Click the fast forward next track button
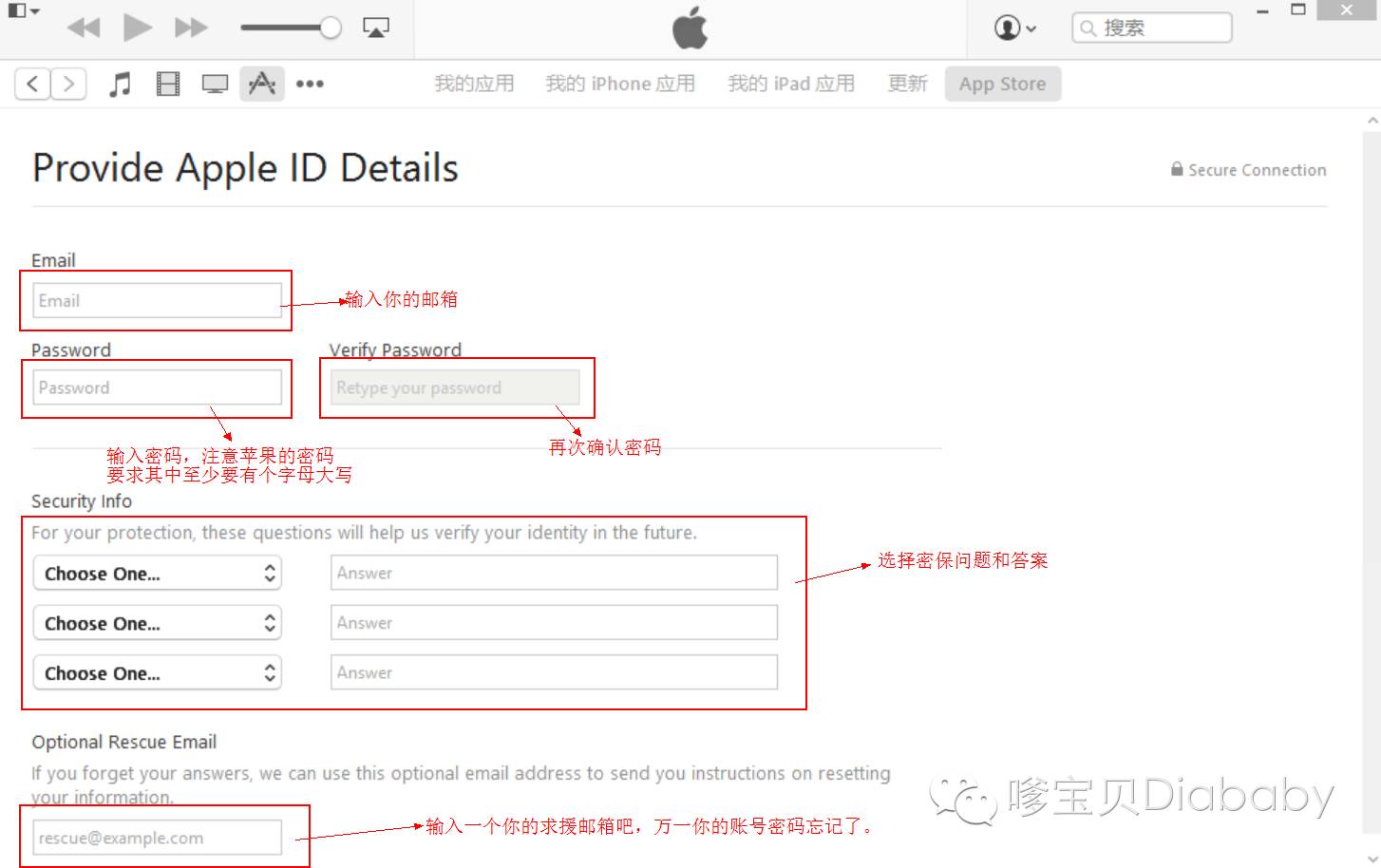Viewport: 1381px width, 868px height. pos(191,28)
